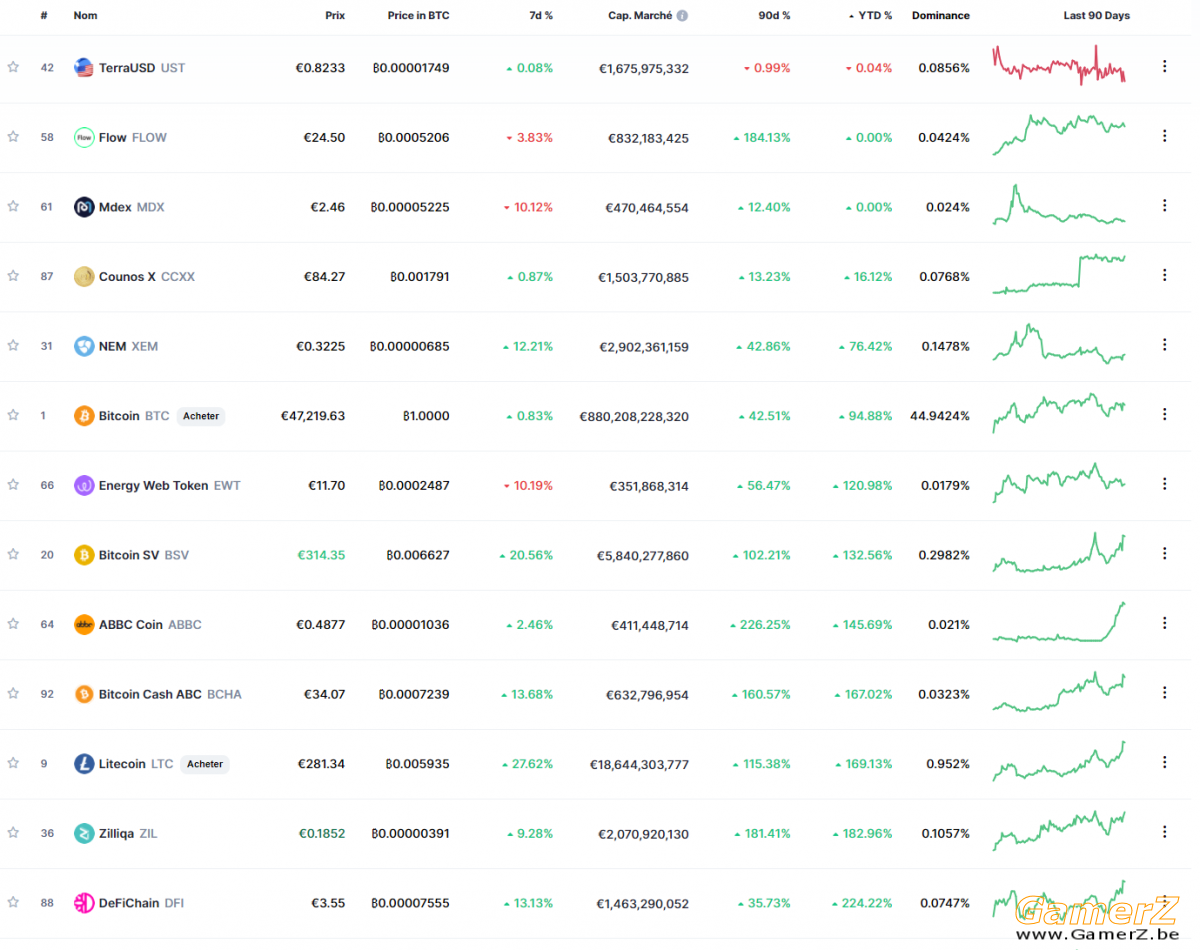1200x950 pixels.
Task: Open the three-dot menu for Bitcoin SV
Action: coord(1164,553)
